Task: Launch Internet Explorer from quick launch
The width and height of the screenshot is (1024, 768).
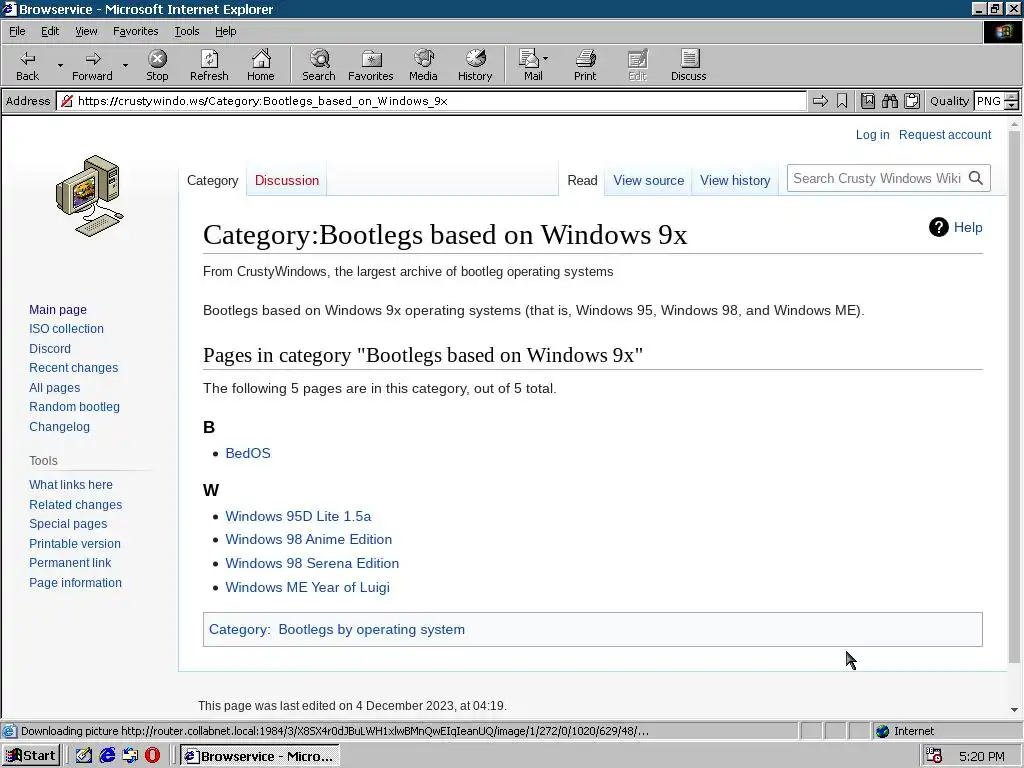Action: (x=107, y=756)
